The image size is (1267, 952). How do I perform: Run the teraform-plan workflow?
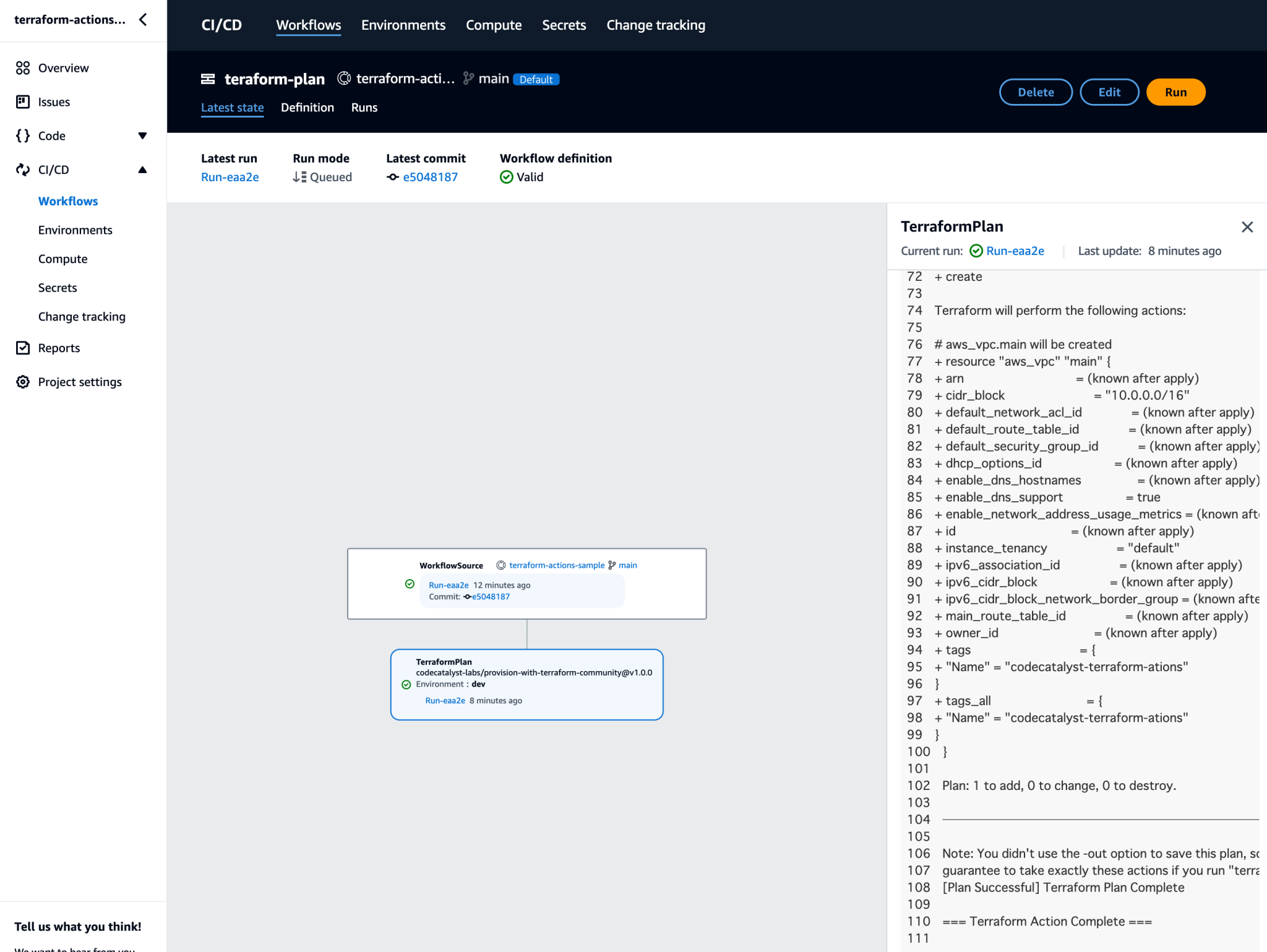[x=1175, y=92]
